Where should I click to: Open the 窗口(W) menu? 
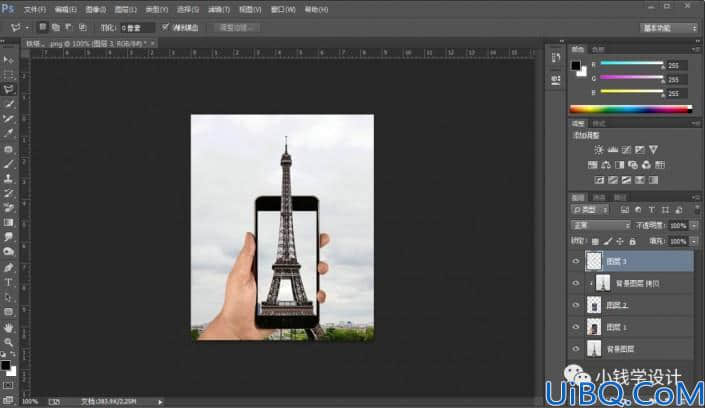283,9
